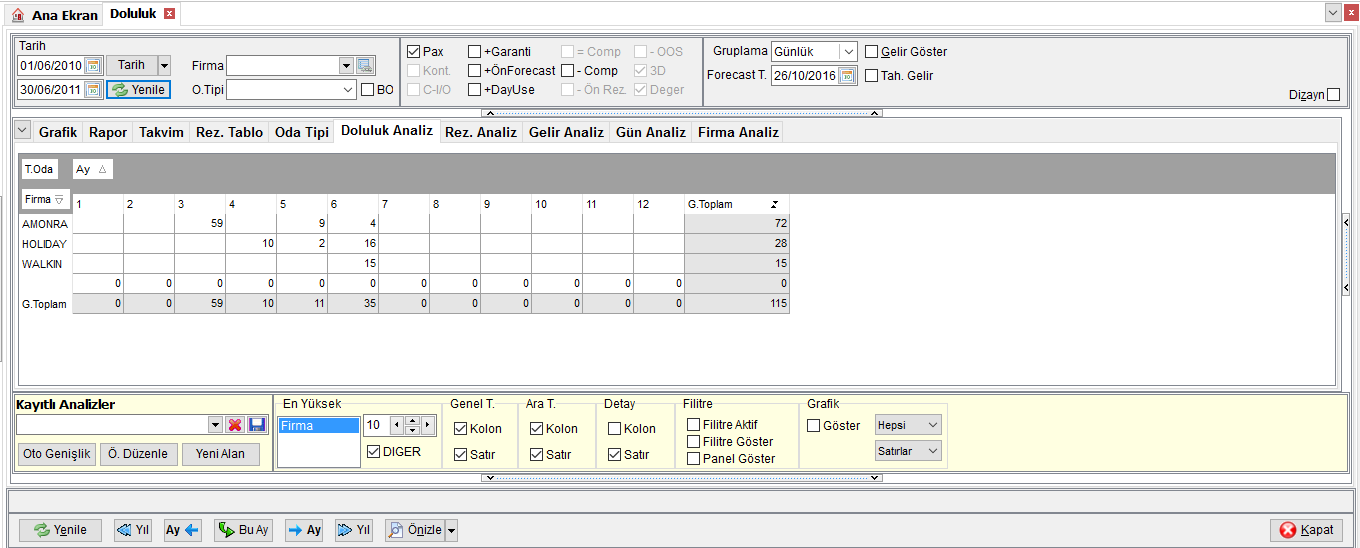Select Firma in the En Yüksek list
The height and width of the screenshot is (548, 1360).
(x=318, y=425)
